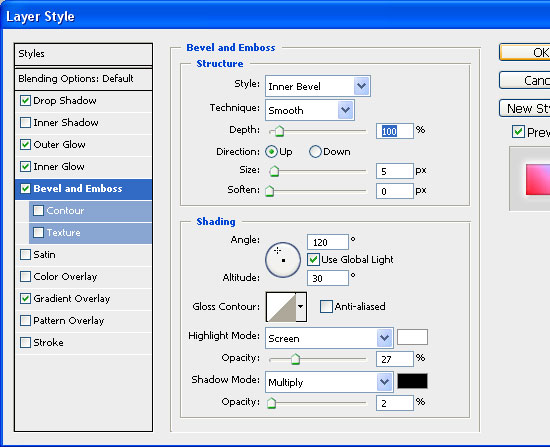Click the Angle value input field
The image size is (550, 447).
(x=328, y=242)
